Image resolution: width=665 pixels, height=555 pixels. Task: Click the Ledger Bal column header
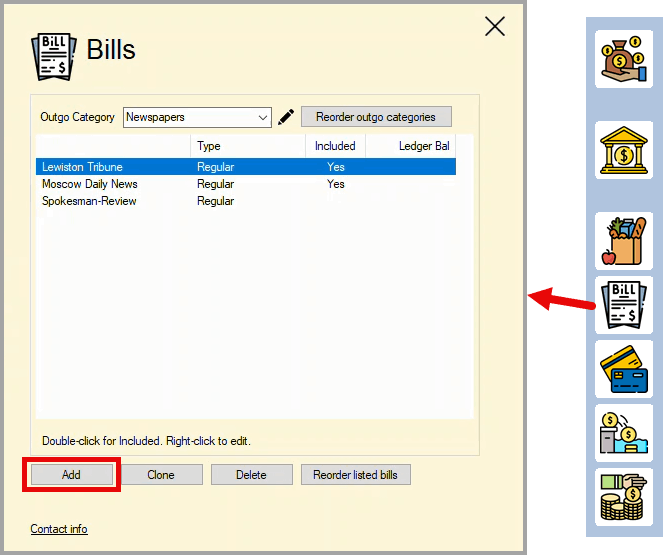click(x=411, y=146)
